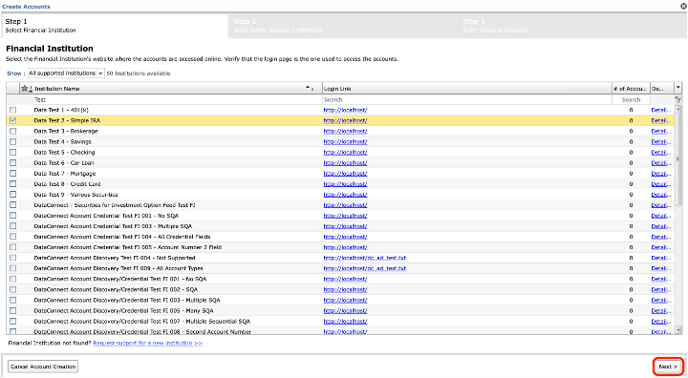Go to Step 2 Enter Online Account Credentials tab
This screenshot has width=688, height=378.
[x=342, y=25]
